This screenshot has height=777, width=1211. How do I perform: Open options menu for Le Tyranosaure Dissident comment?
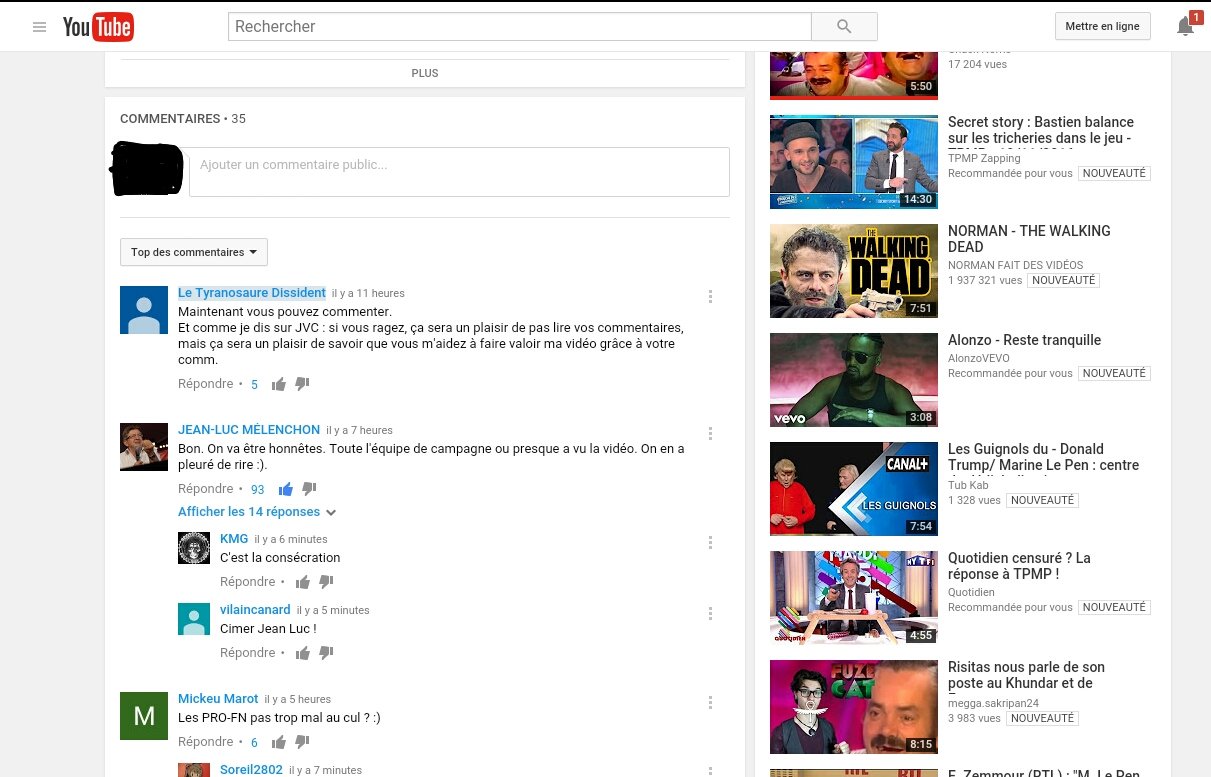coord(710,296)
